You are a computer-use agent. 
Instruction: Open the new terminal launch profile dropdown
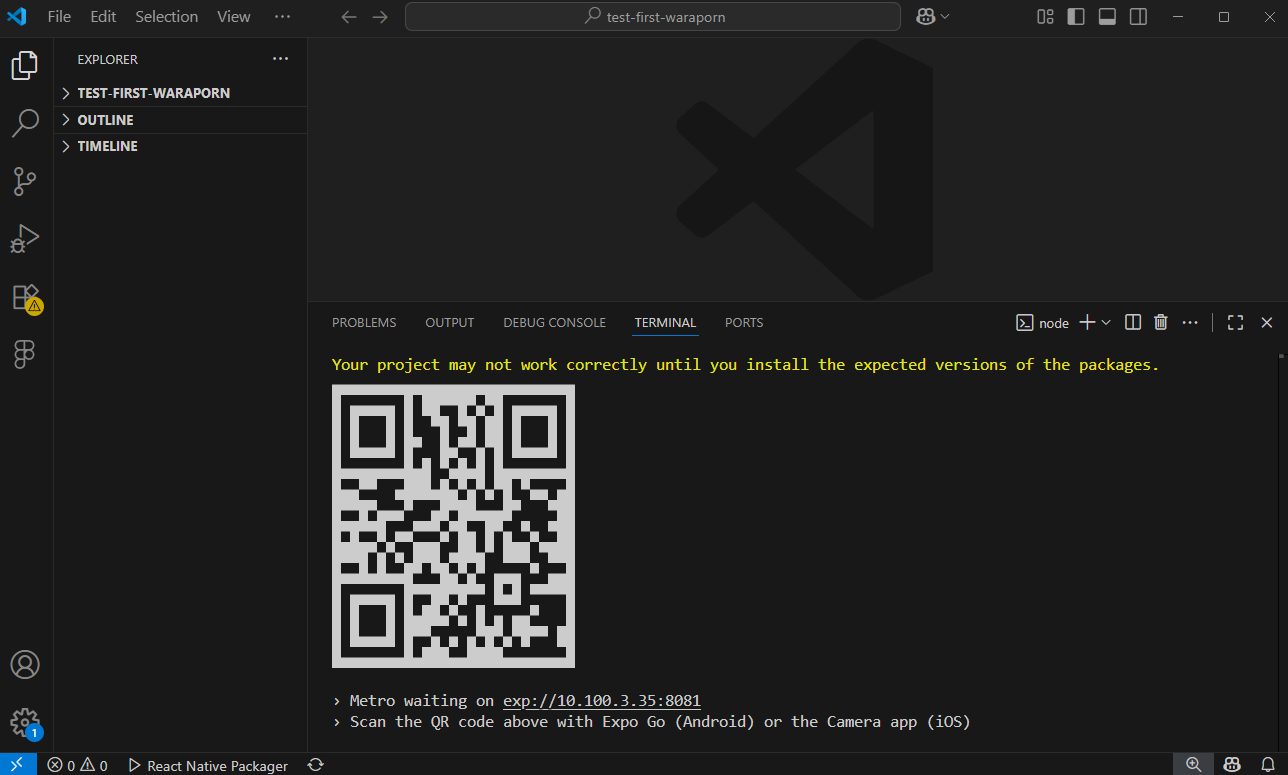(x=1106, y=322)
